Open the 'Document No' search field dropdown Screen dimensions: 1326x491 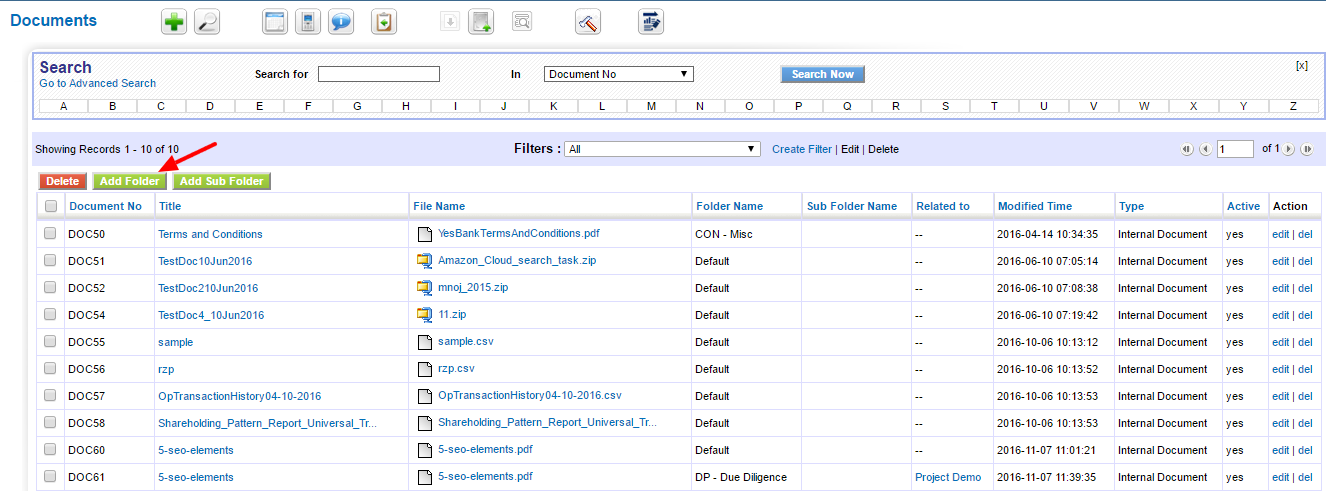point(619,74)
